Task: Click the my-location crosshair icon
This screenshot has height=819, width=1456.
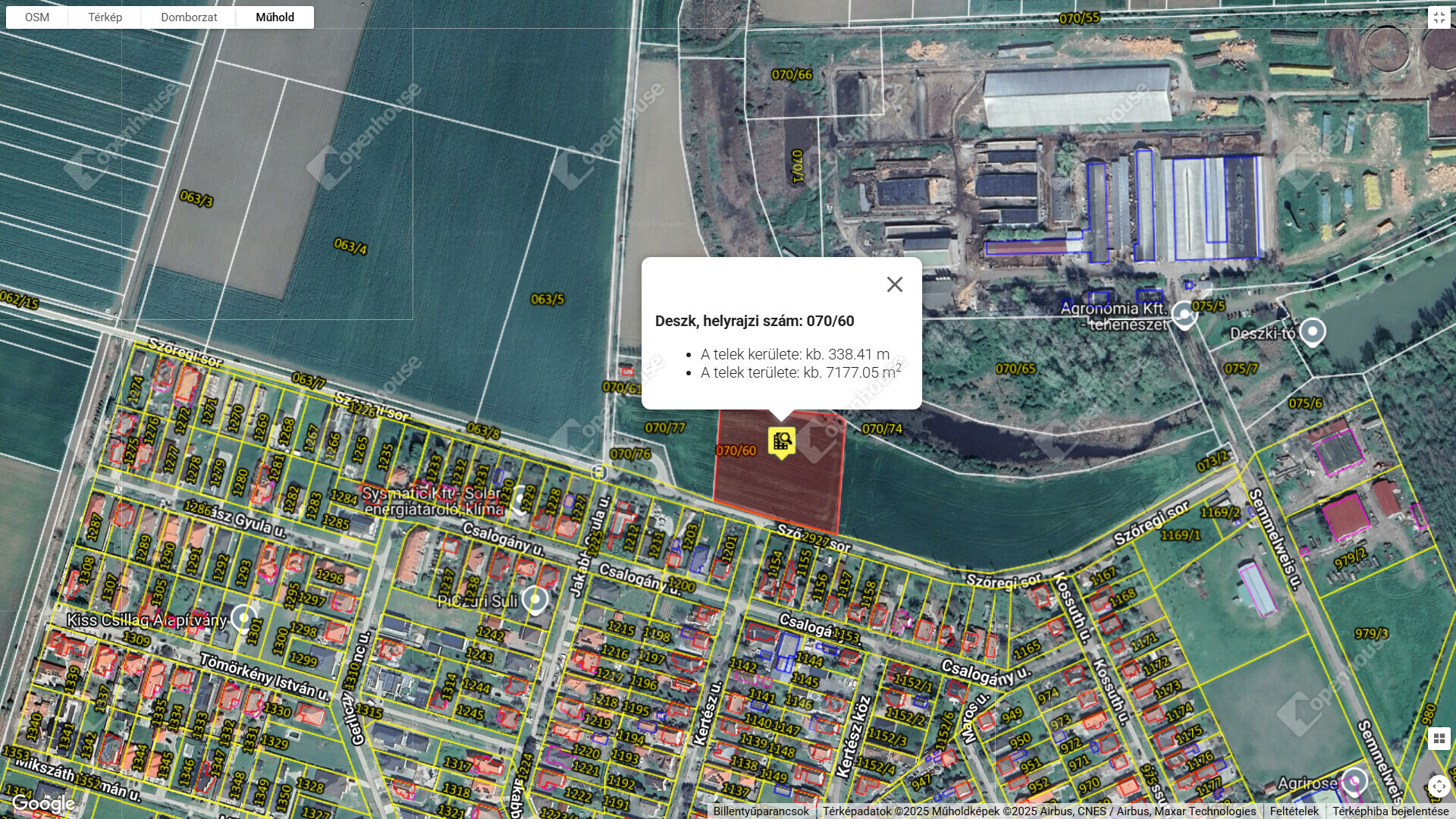Action: tap(1439, 786)
